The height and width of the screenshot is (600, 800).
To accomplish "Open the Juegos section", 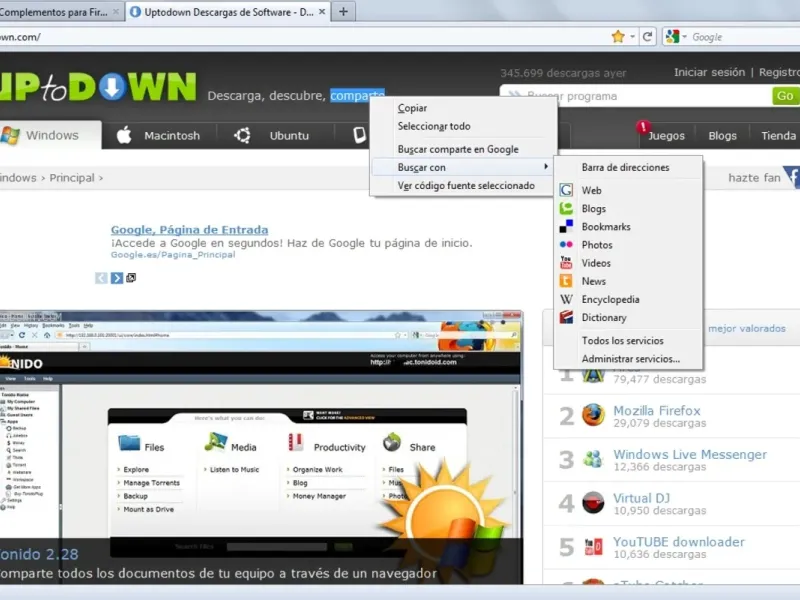I will pyautogui.click(x=666, y=136).
